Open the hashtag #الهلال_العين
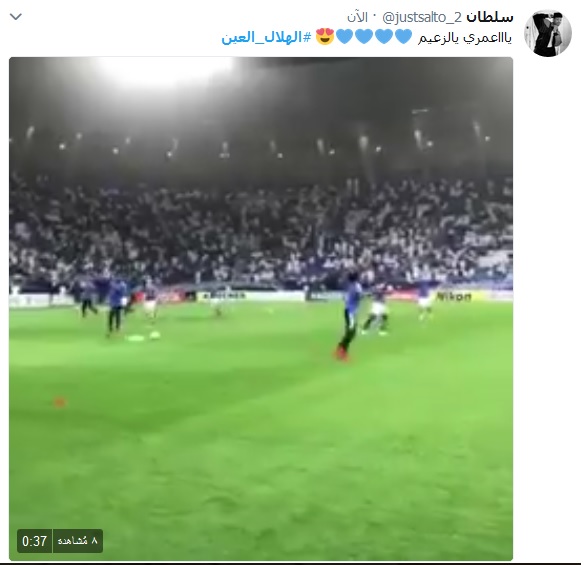The width and height of the screenshot is (586, 565). 266,37
